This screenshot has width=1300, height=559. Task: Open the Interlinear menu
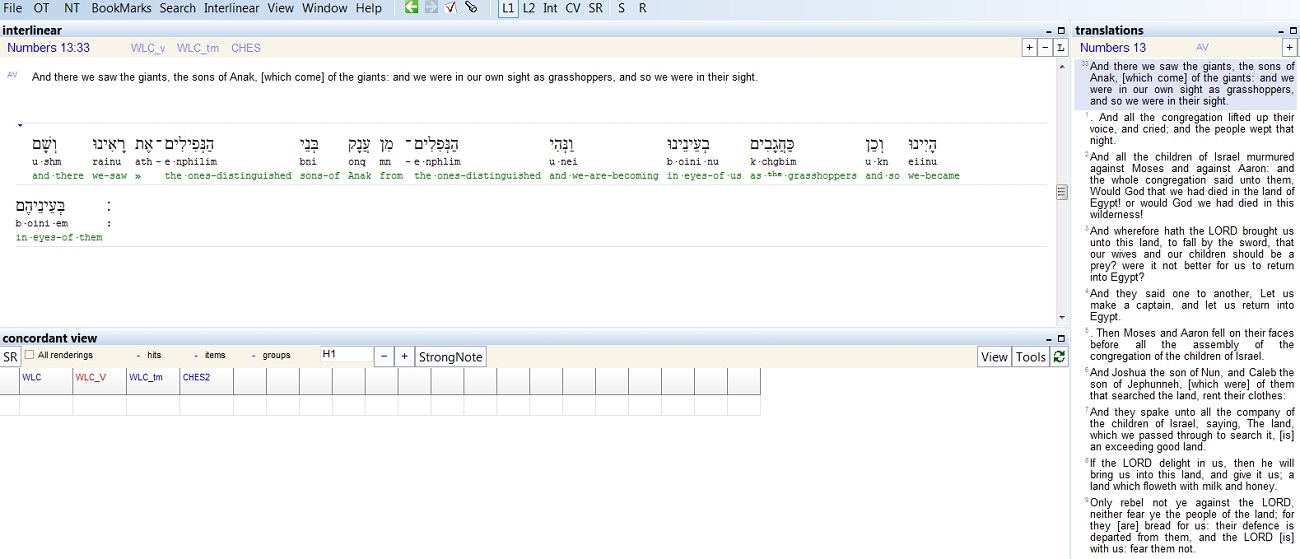(x=231, y=8)
